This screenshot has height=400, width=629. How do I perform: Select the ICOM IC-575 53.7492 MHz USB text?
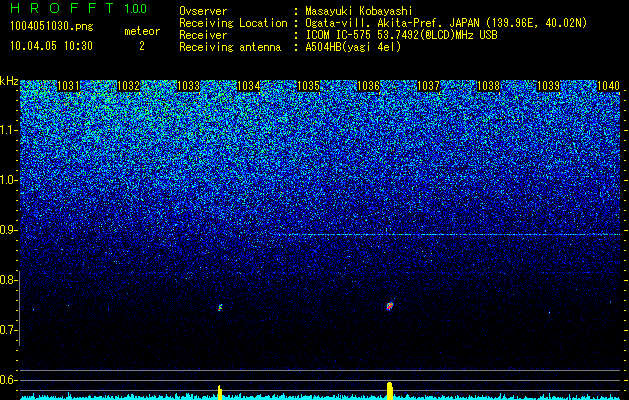(401, 35)
